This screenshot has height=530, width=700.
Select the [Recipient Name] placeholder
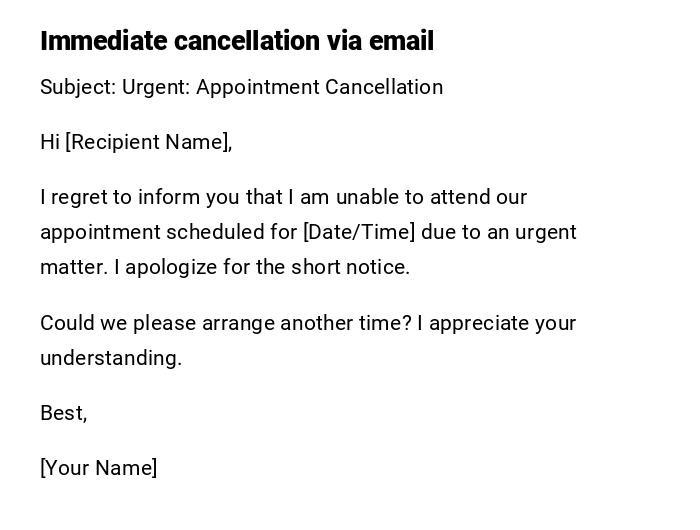148,142
